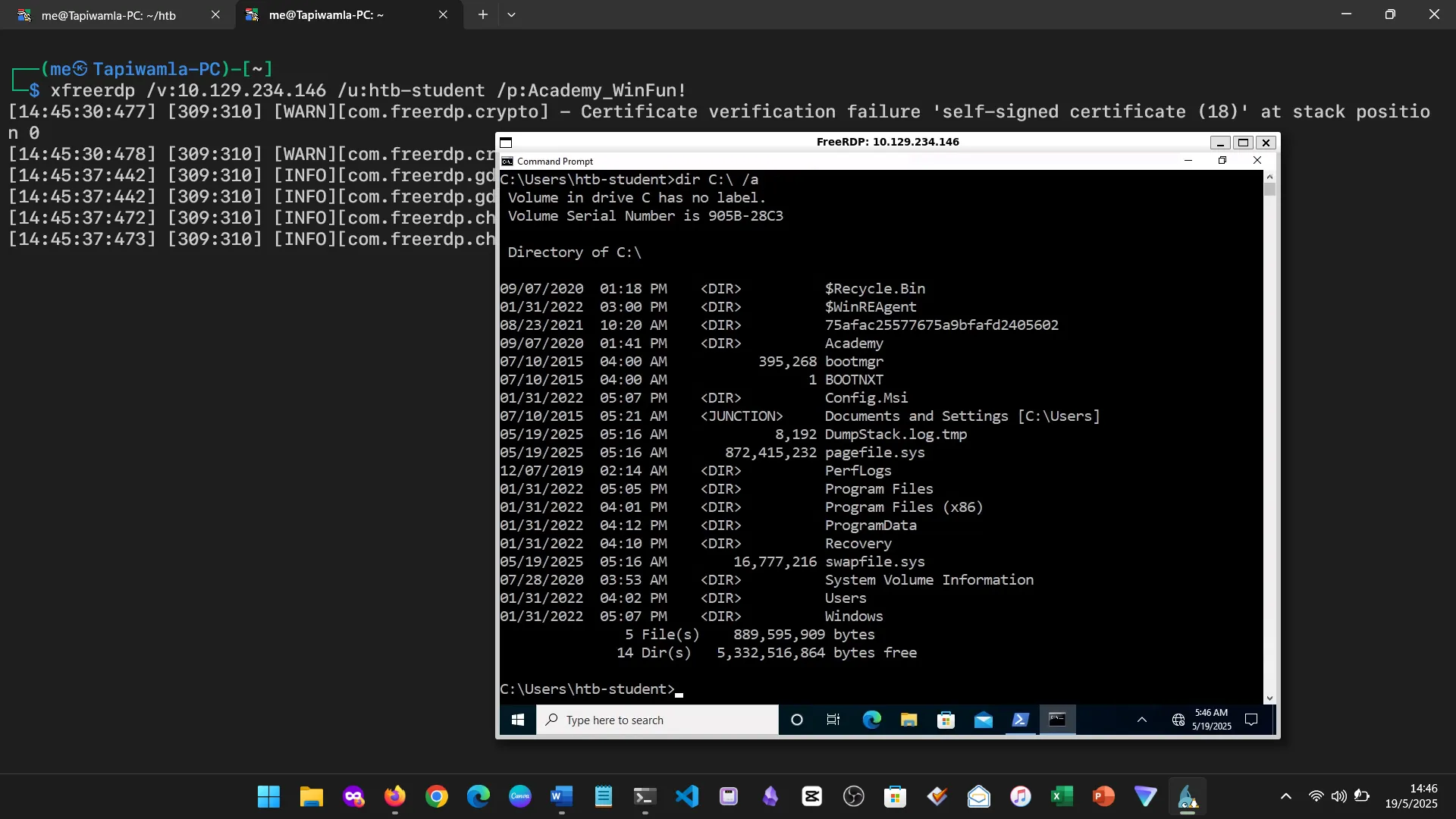Open File Explorer in remote taskbar

point(908,720)
